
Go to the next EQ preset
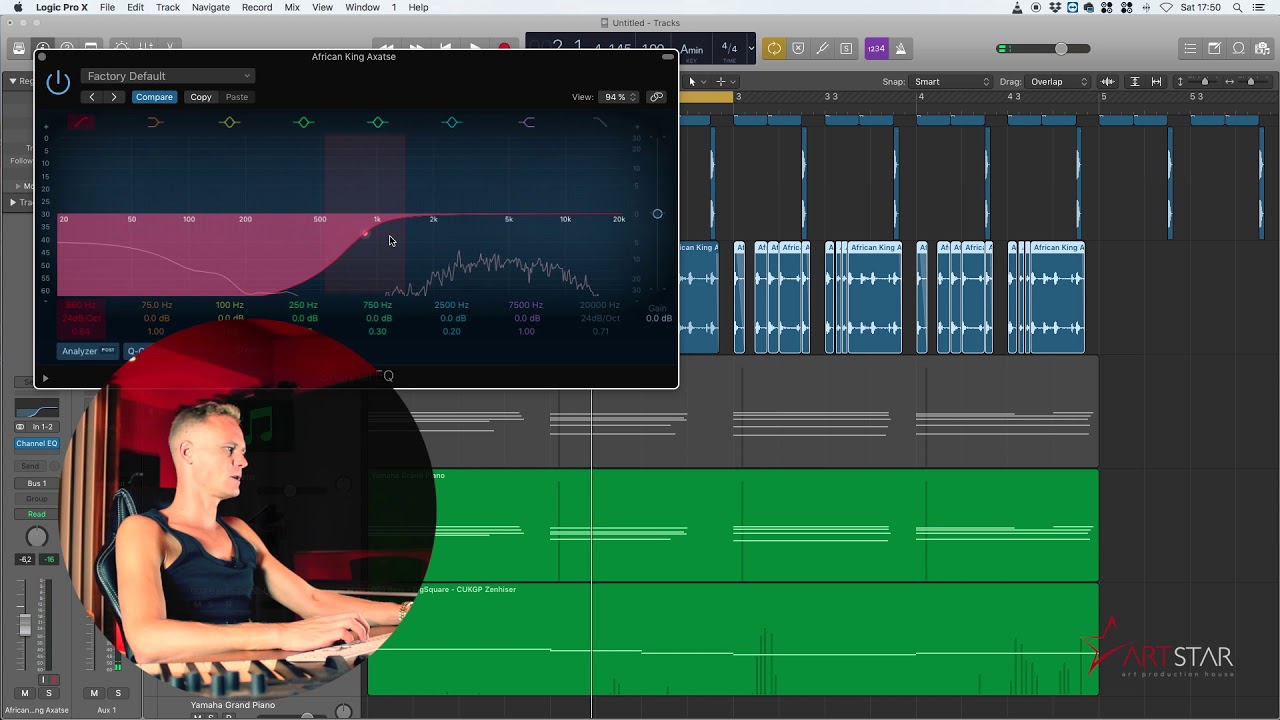pos(114,97)
